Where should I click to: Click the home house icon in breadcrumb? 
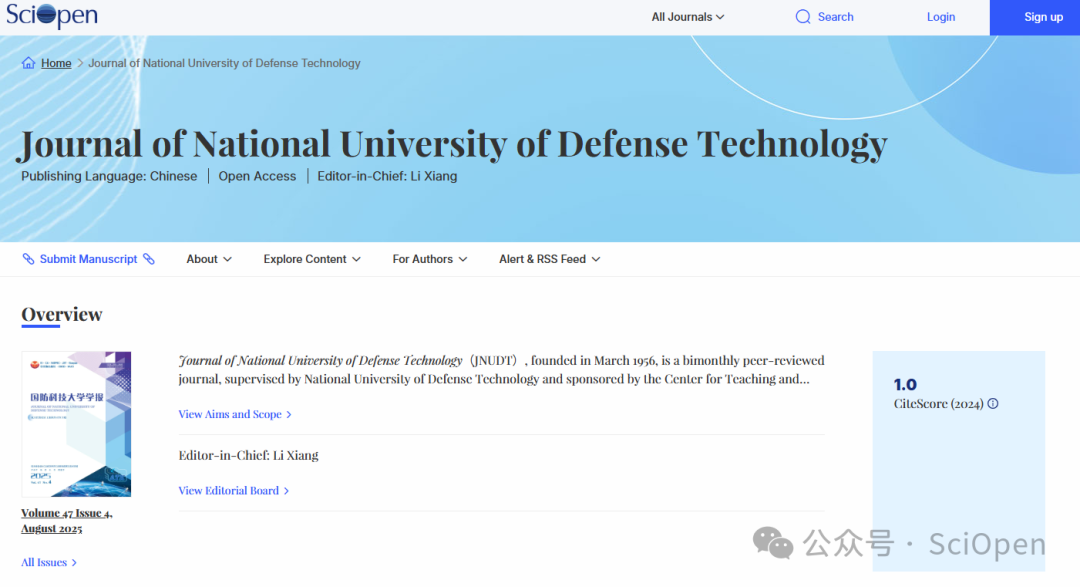pyautogui.click(x=28, y=63)
